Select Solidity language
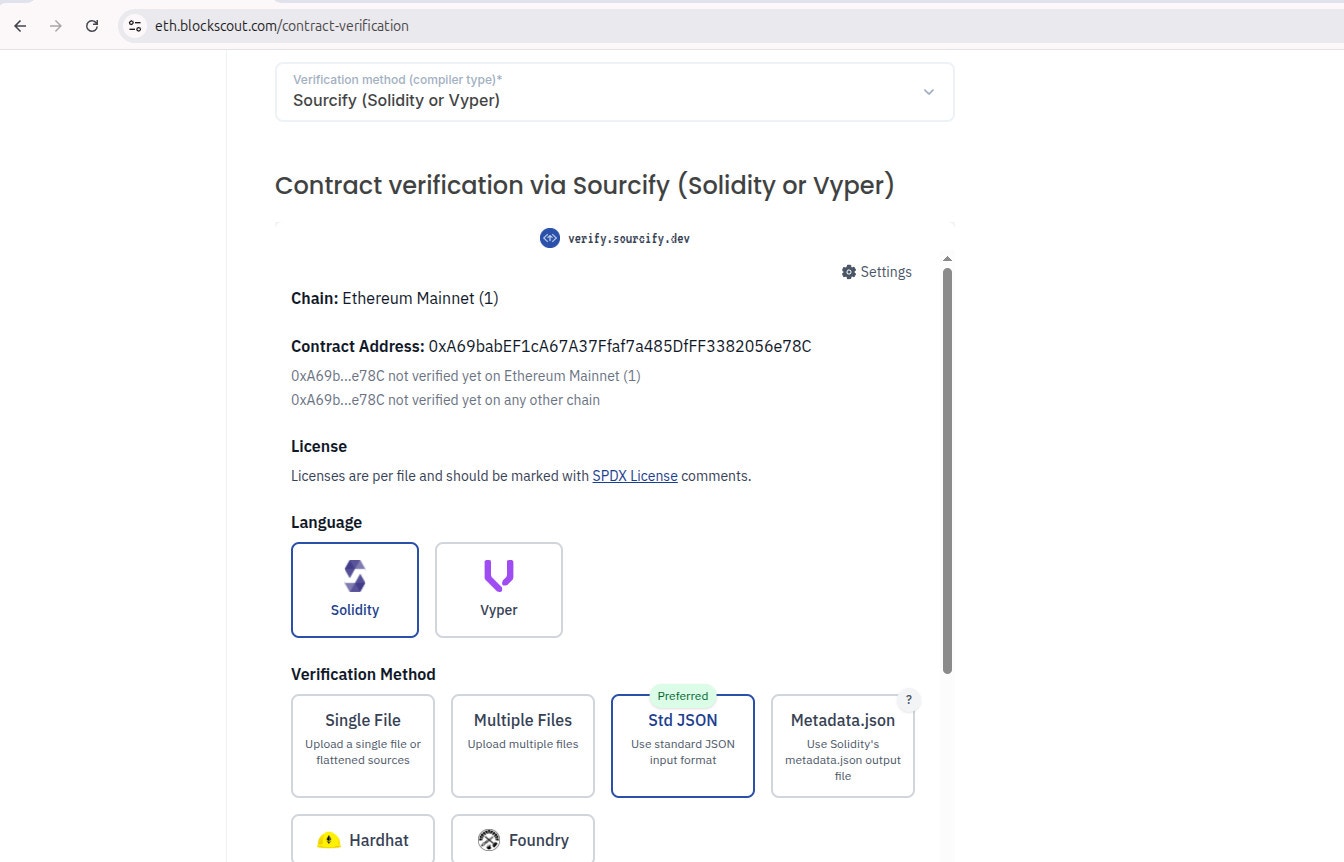This screenshot has height=862, width=1344. point(355,590)
